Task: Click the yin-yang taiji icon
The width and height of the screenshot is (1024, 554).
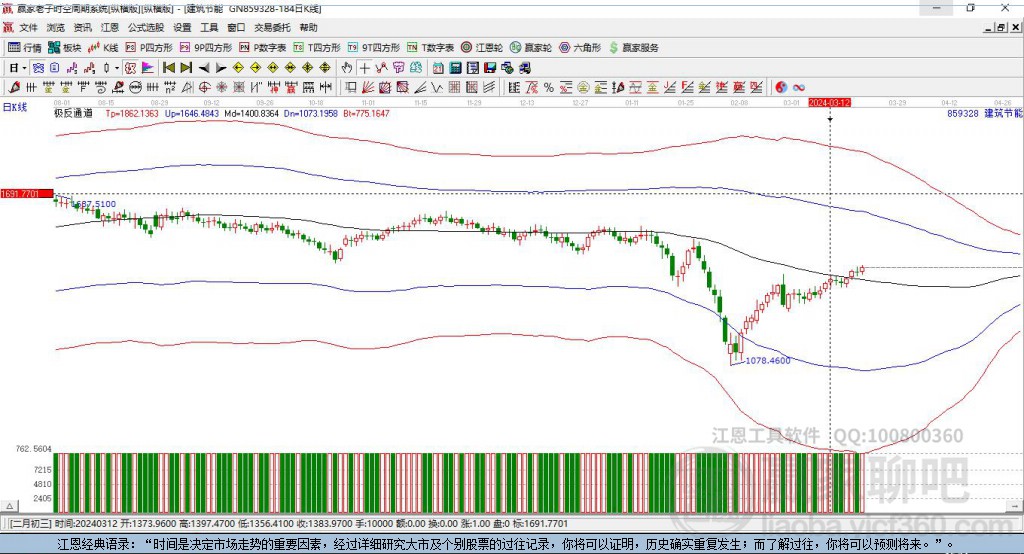Action: 781,88
